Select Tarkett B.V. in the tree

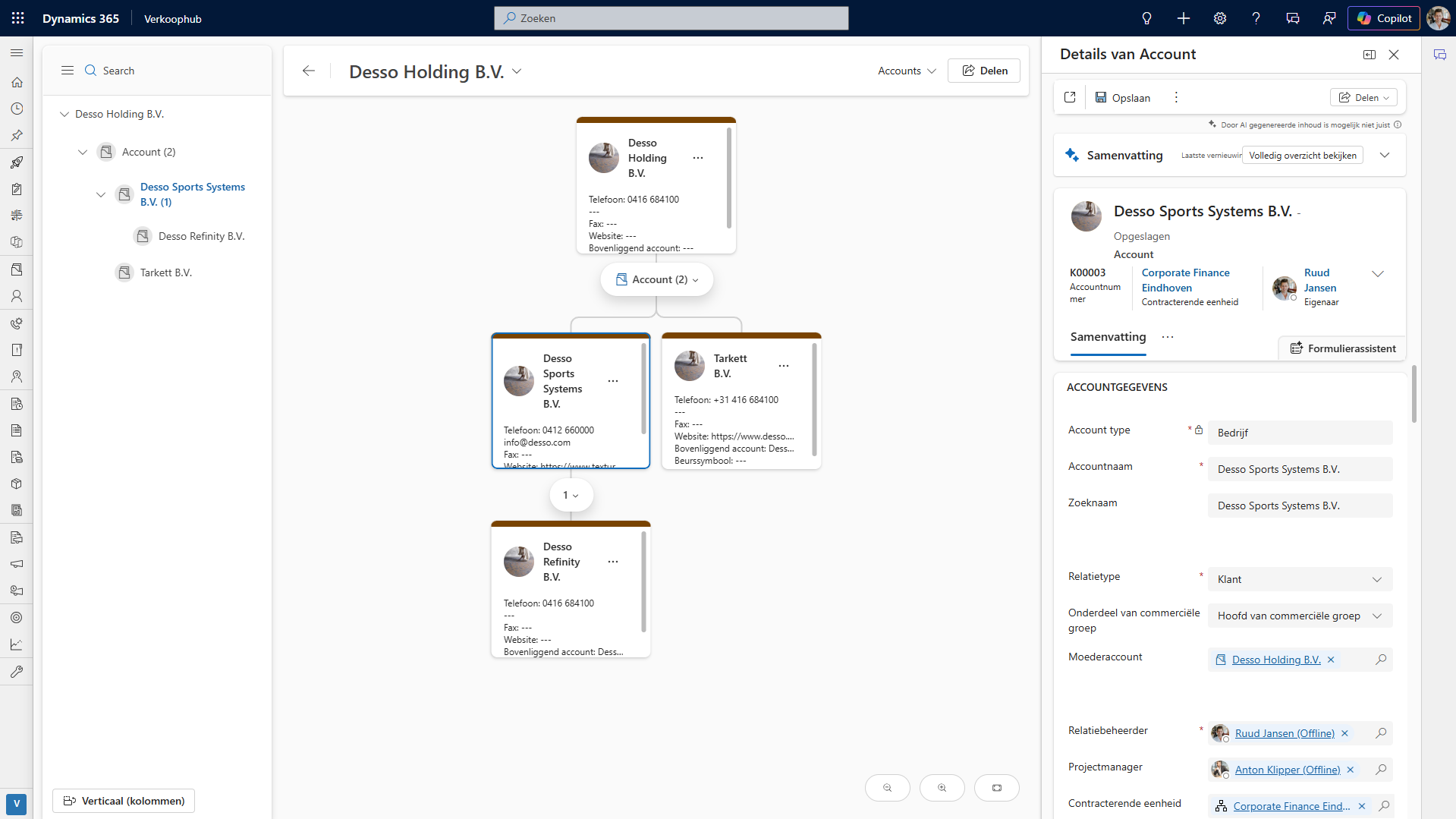(165, 272)
